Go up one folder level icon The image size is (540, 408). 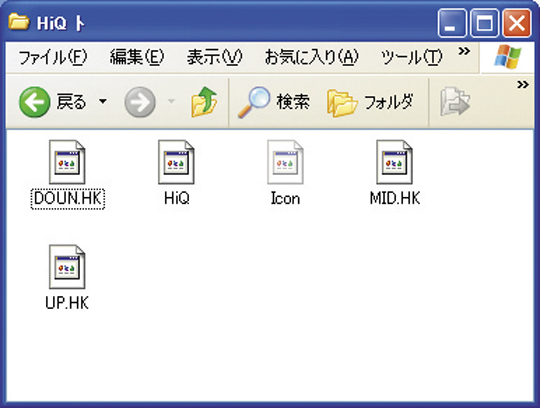(204, 102)
